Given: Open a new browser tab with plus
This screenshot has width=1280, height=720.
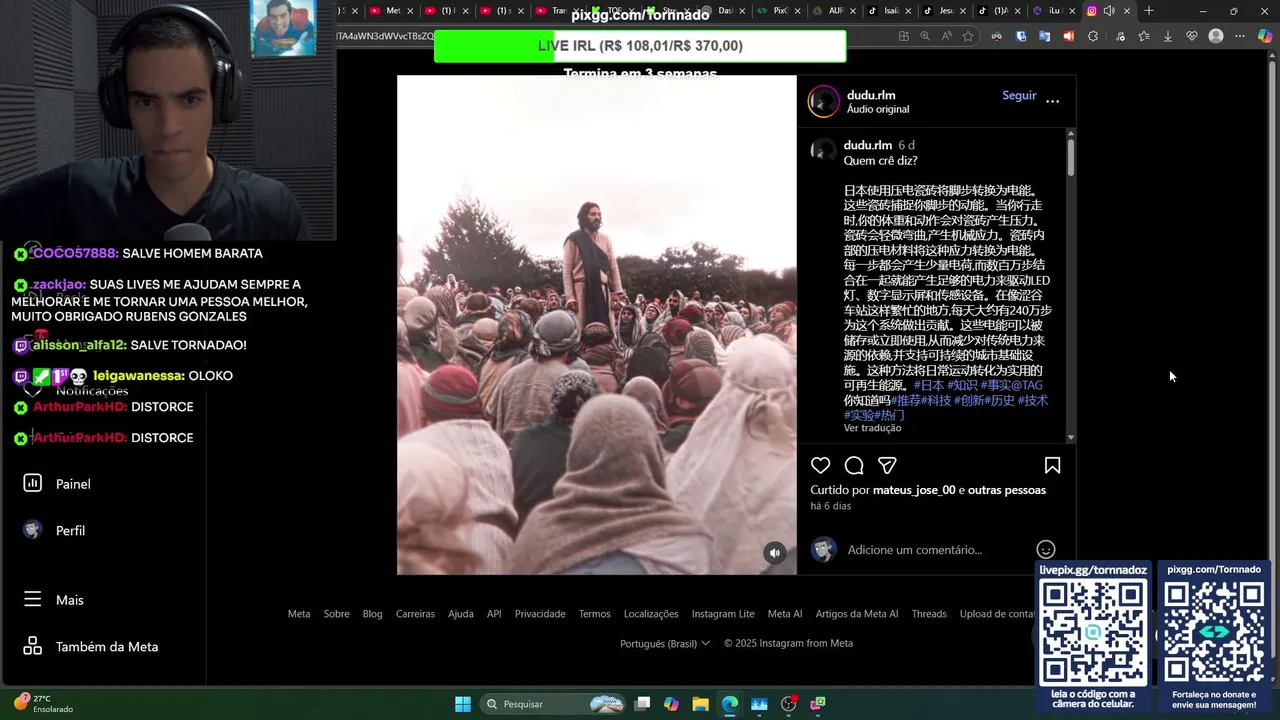Looking at the screenshot, I should (1149, 11).
